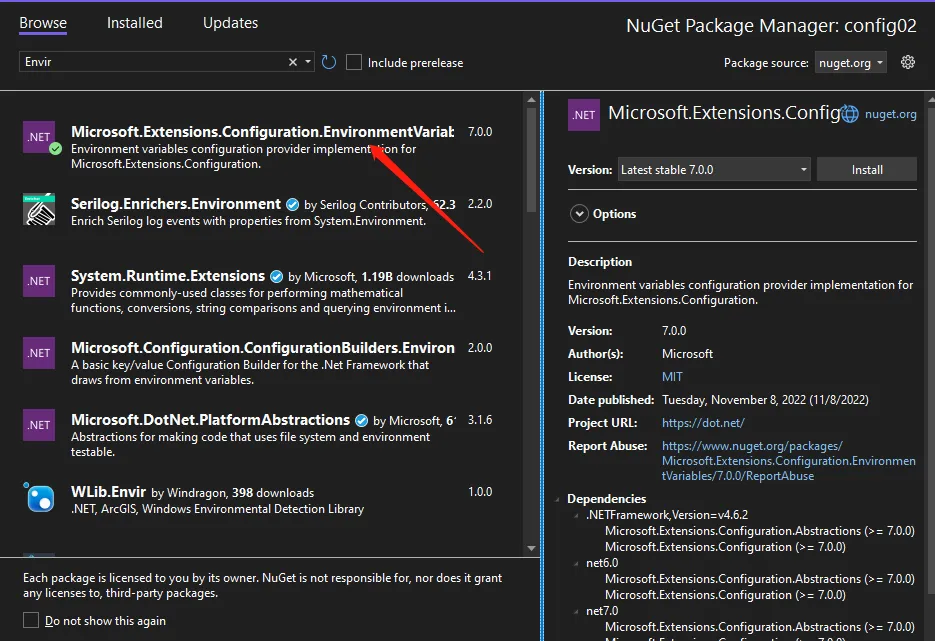Click verified badge next to Microsoft.DotNet.PlatformAbstractions
Viewport: 935px width, 641px height.
pyautogui.click(x=361, y=420)
